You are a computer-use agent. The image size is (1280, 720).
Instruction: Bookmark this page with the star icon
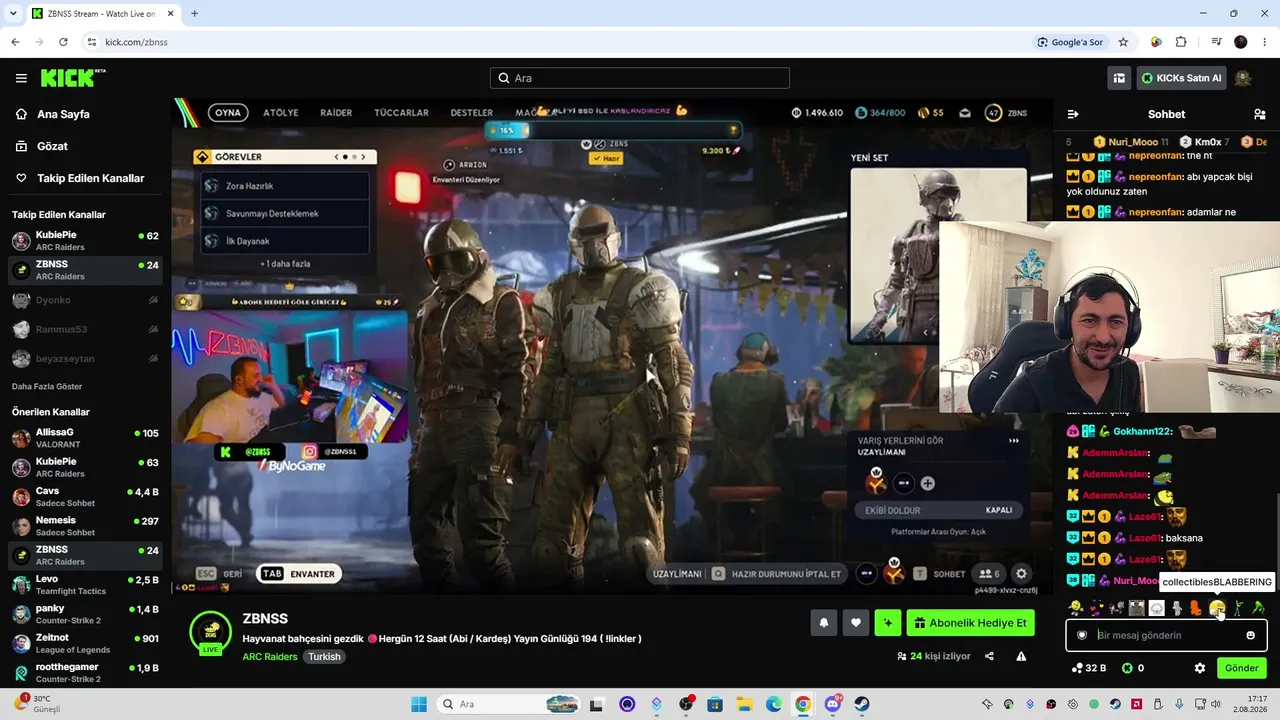(1123, 42)
